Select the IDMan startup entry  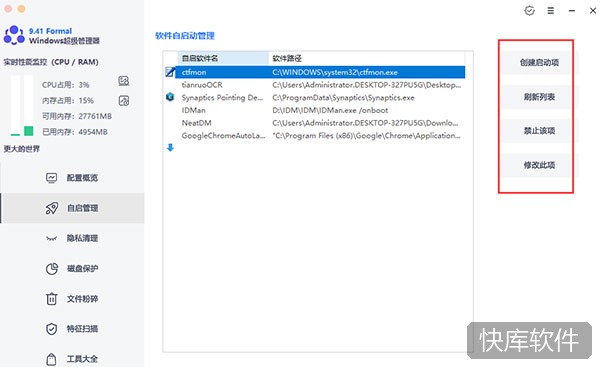pos(320,110)
